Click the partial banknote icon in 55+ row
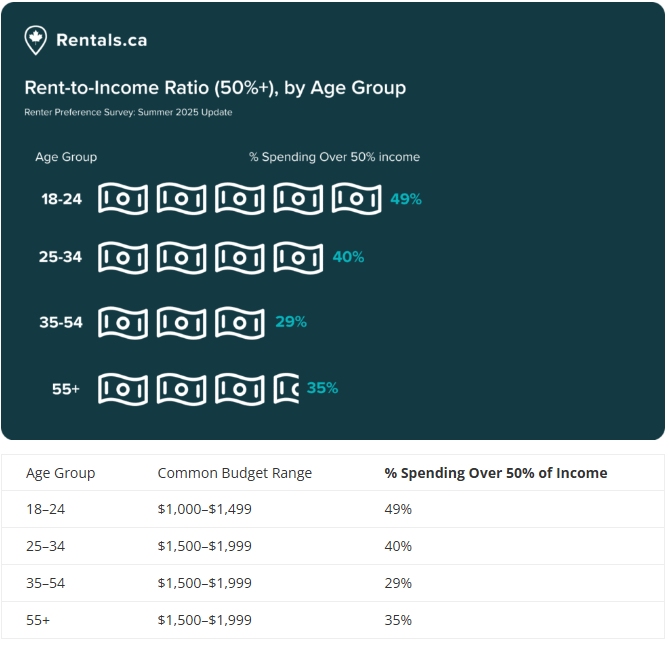 coord(286,389)
